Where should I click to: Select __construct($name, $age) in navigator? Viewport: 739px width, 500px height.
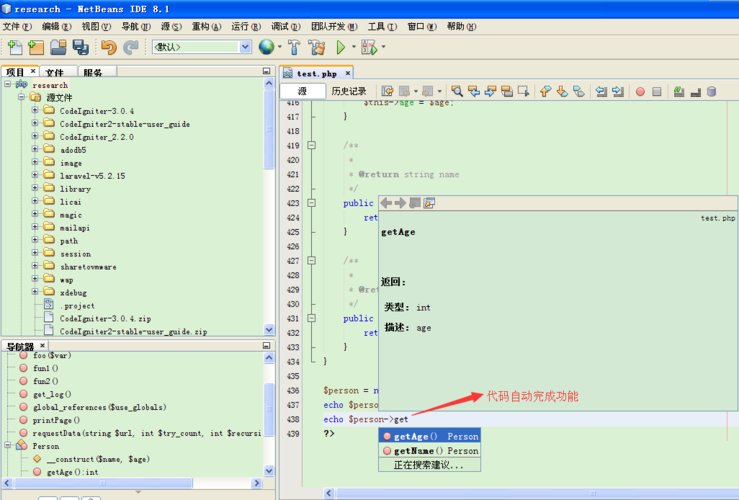pos(98,459)
